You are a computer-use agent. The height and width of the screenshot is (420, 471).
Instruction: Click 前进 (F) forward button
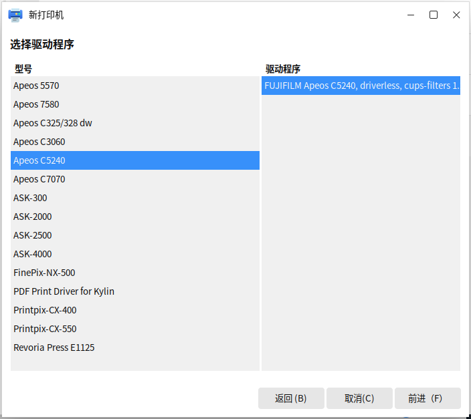pyautogui.click(x=428, y=398)
